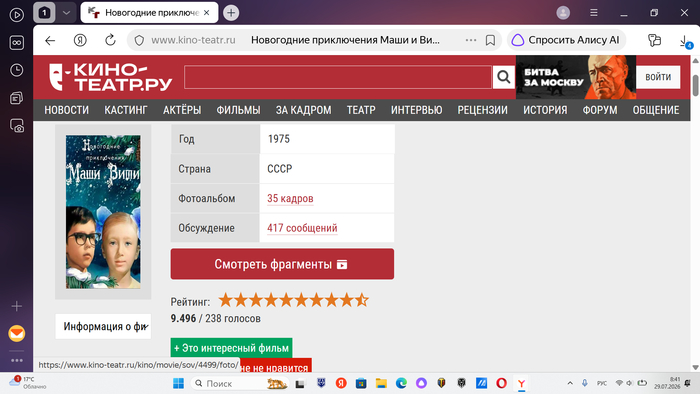Click the tab counter showing 1
Image resolution: width=700 pixels, height=394 pixels.
tap(44, 12)
